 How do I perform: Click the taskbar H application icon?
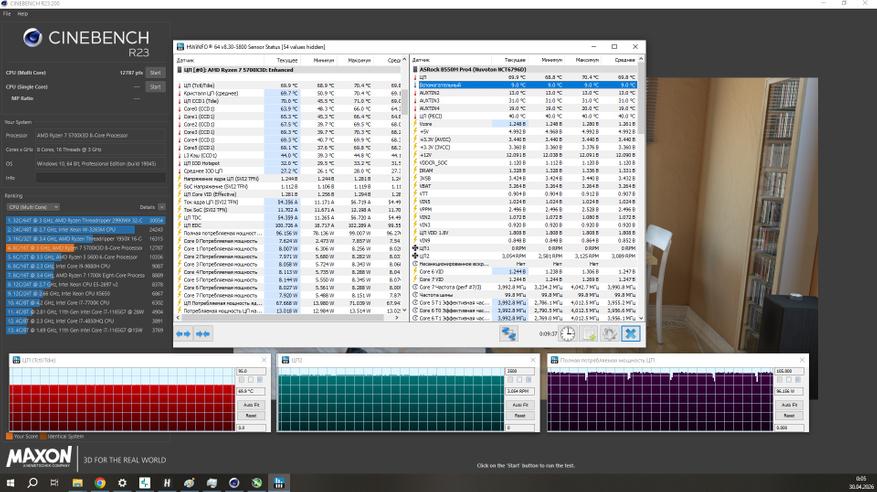click(167, 482)
